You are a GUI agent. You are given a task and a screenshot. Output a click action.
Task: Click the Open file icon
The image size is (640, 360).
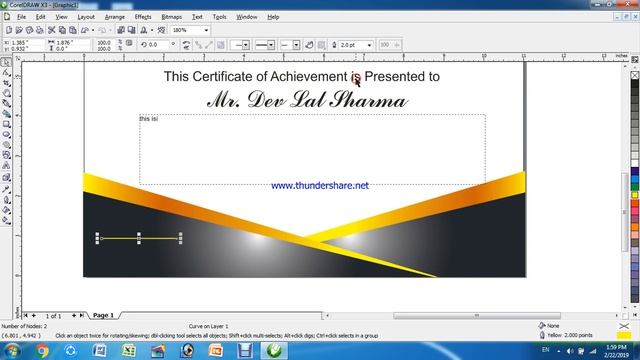(x=19, y=30)
